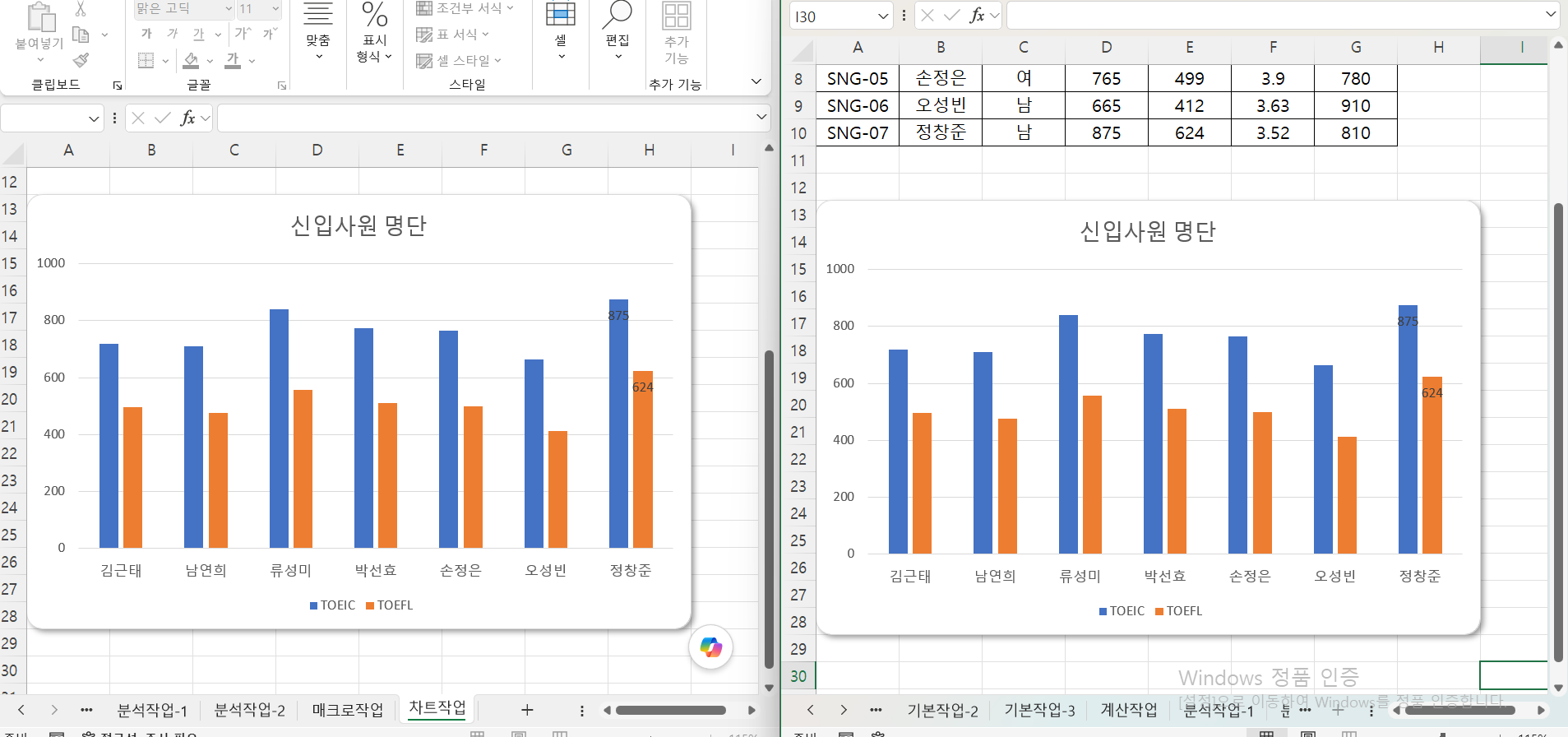Click the Copilot floating icon
1568x737 pixels.
pos(711,647)
